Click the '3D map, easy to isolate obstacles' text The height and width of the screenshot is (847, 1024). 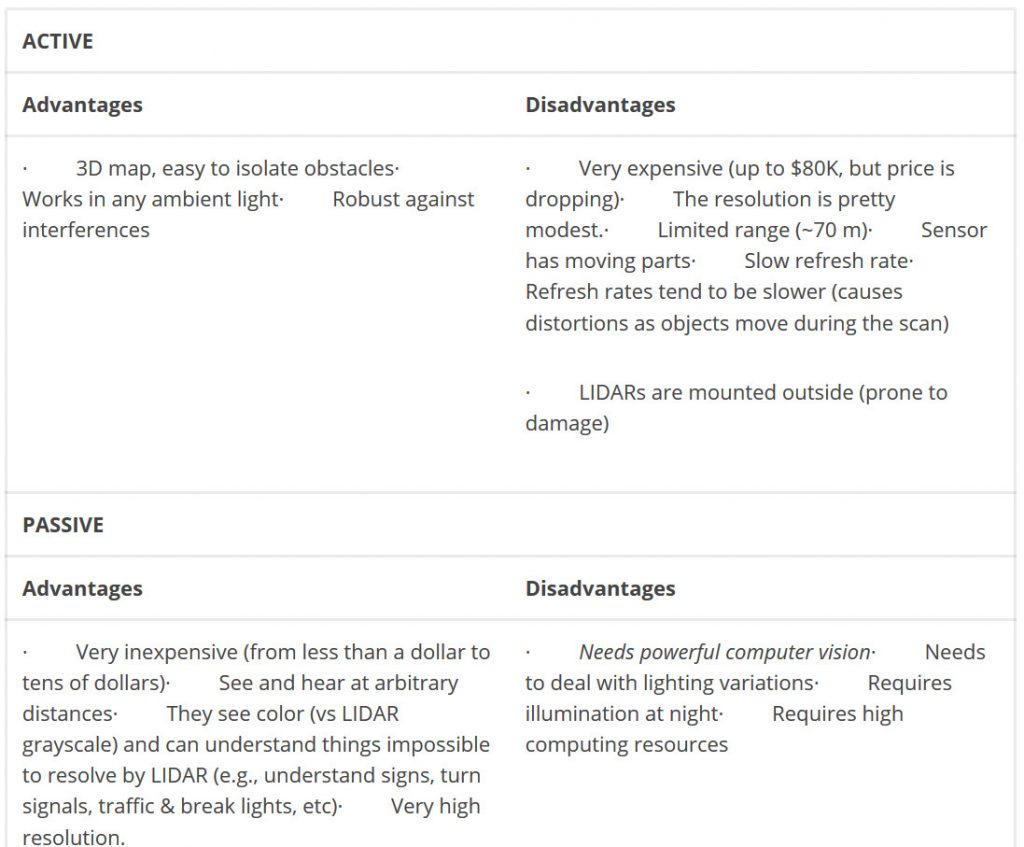point(234,169)
